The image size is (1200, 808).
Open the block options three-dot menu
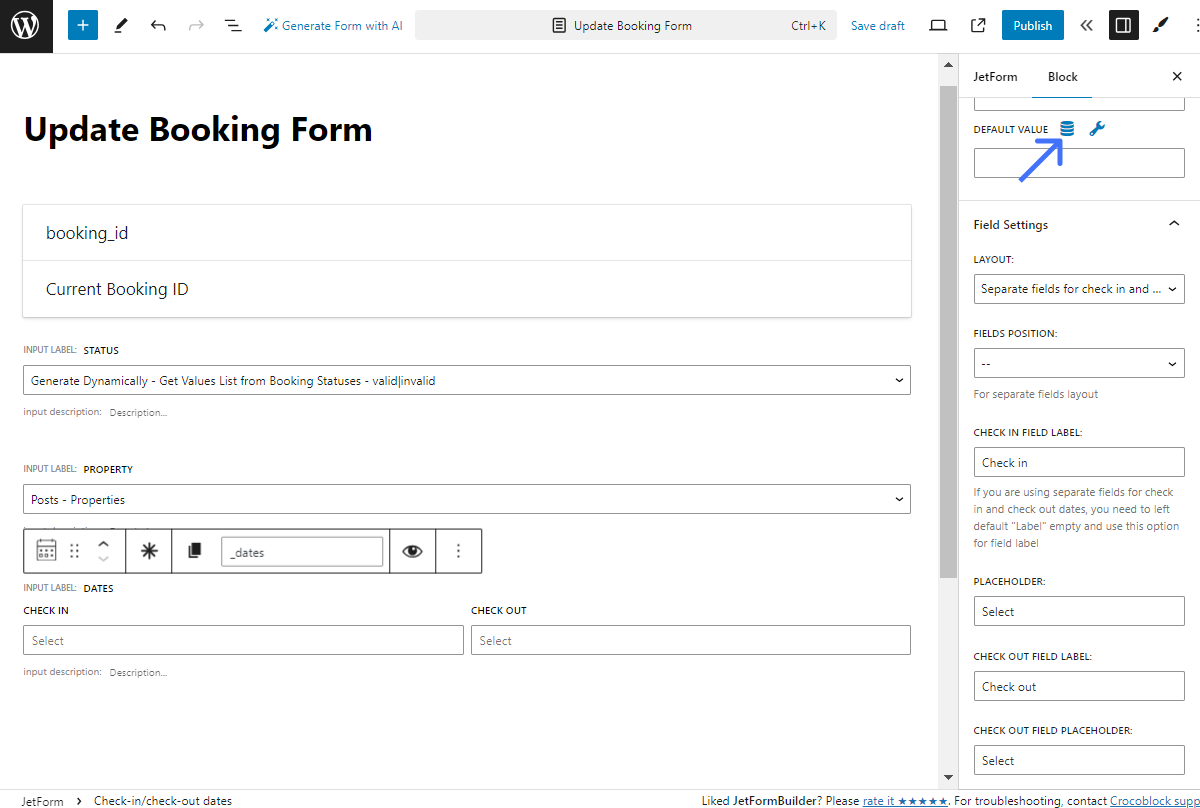pyautogui.click(x=458, y=551)
